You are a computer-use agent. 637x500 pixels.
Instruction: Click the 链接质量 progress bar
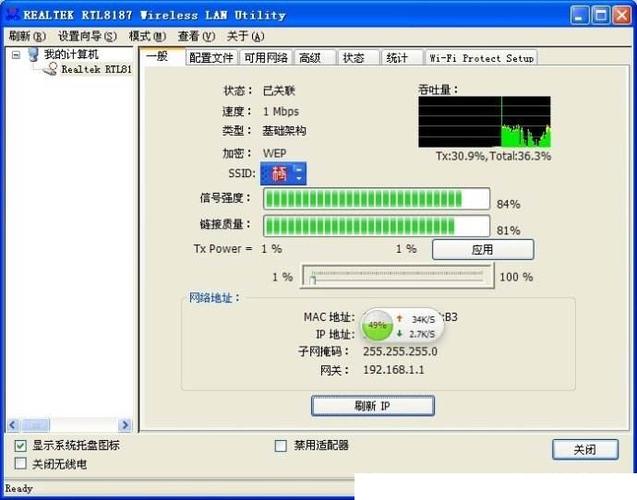click(377, 226)
